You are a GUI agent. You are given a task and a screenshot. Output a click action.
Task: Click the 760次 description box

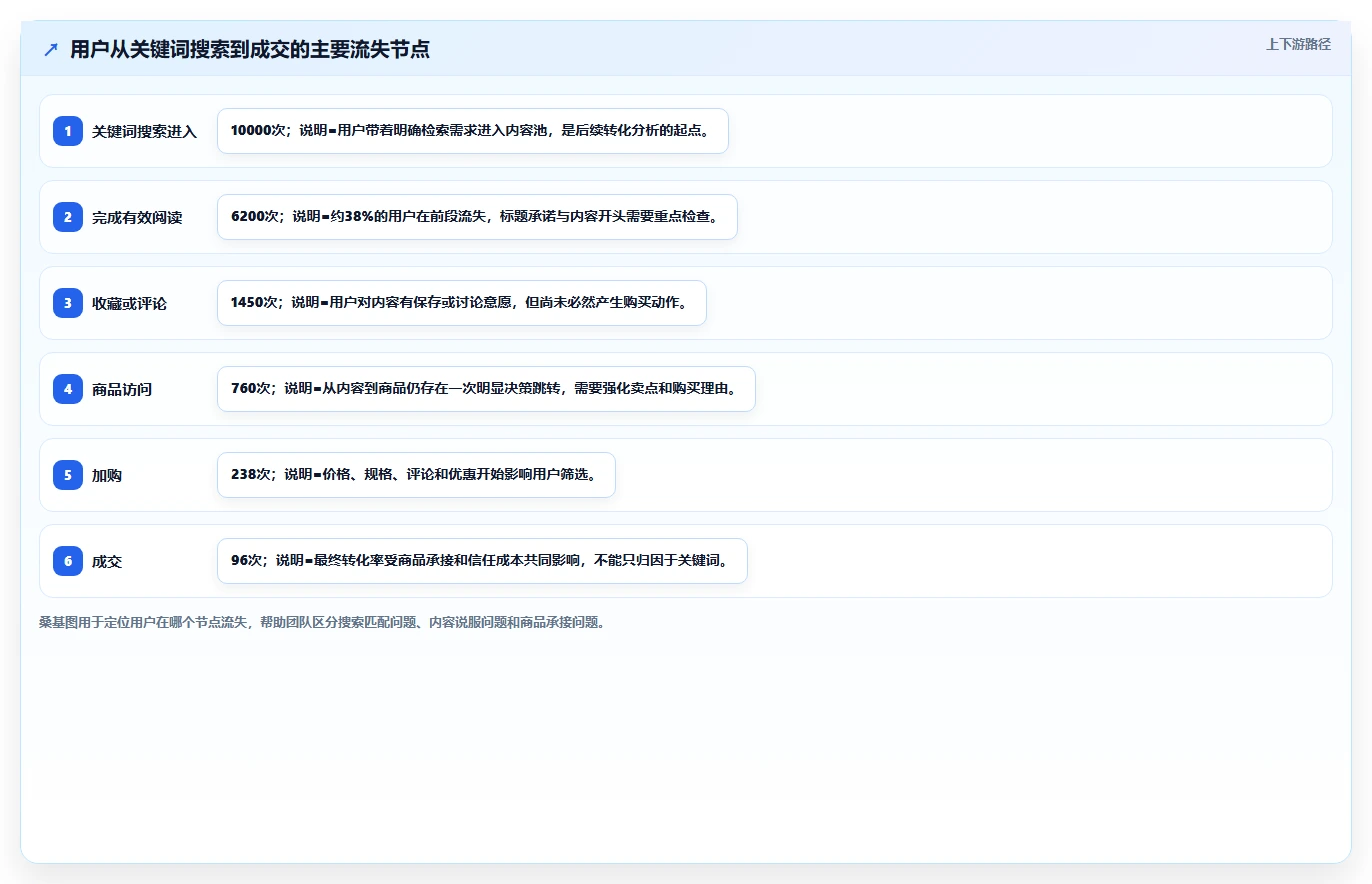pyautogui.click(x=486, y=389)
